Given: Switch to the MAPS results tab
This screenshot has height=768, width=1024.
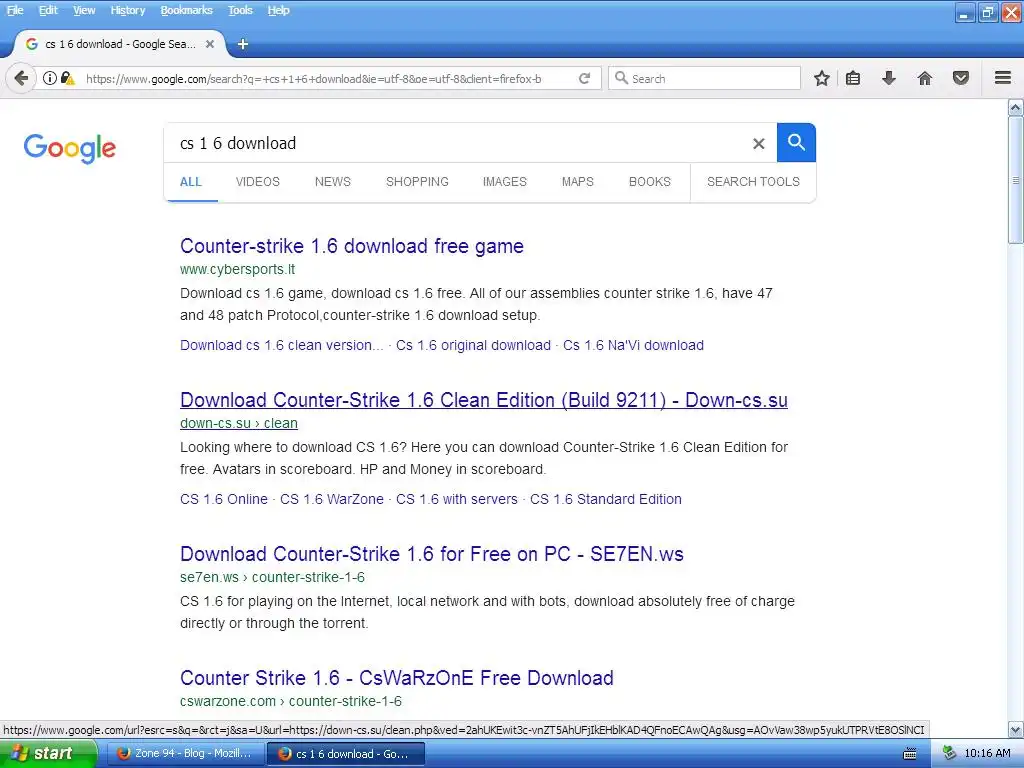Looking at the screenshot, I should [x=577, y=182].
